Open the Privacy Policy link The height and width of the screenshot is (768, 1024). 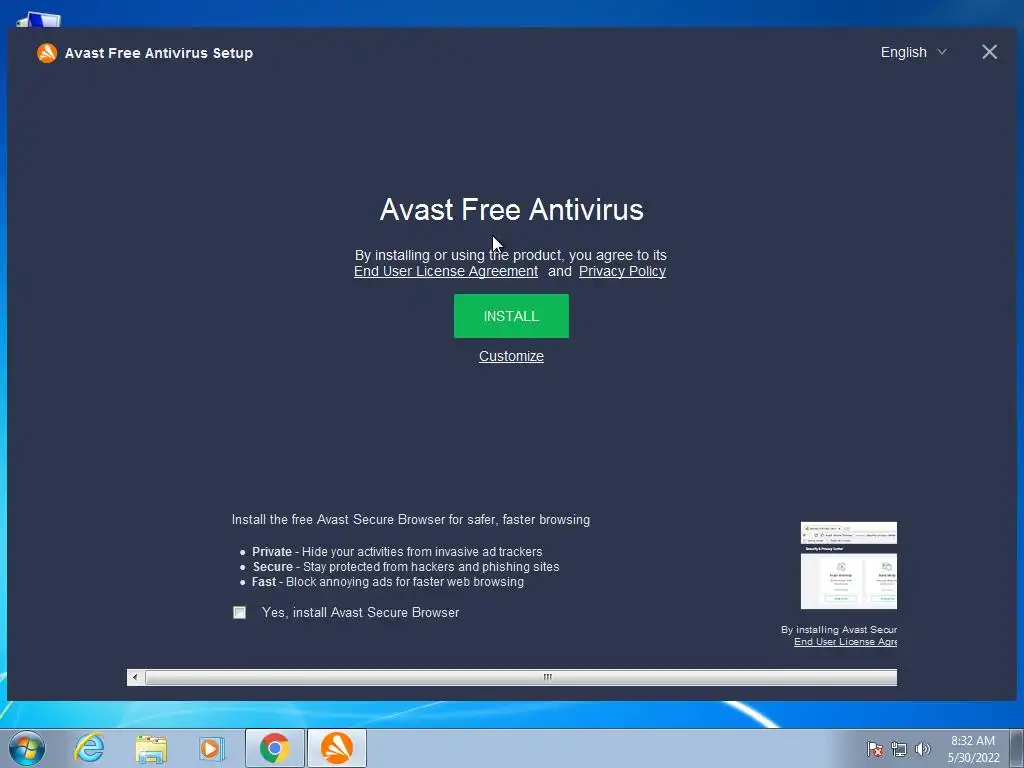(x=622, y=271)
